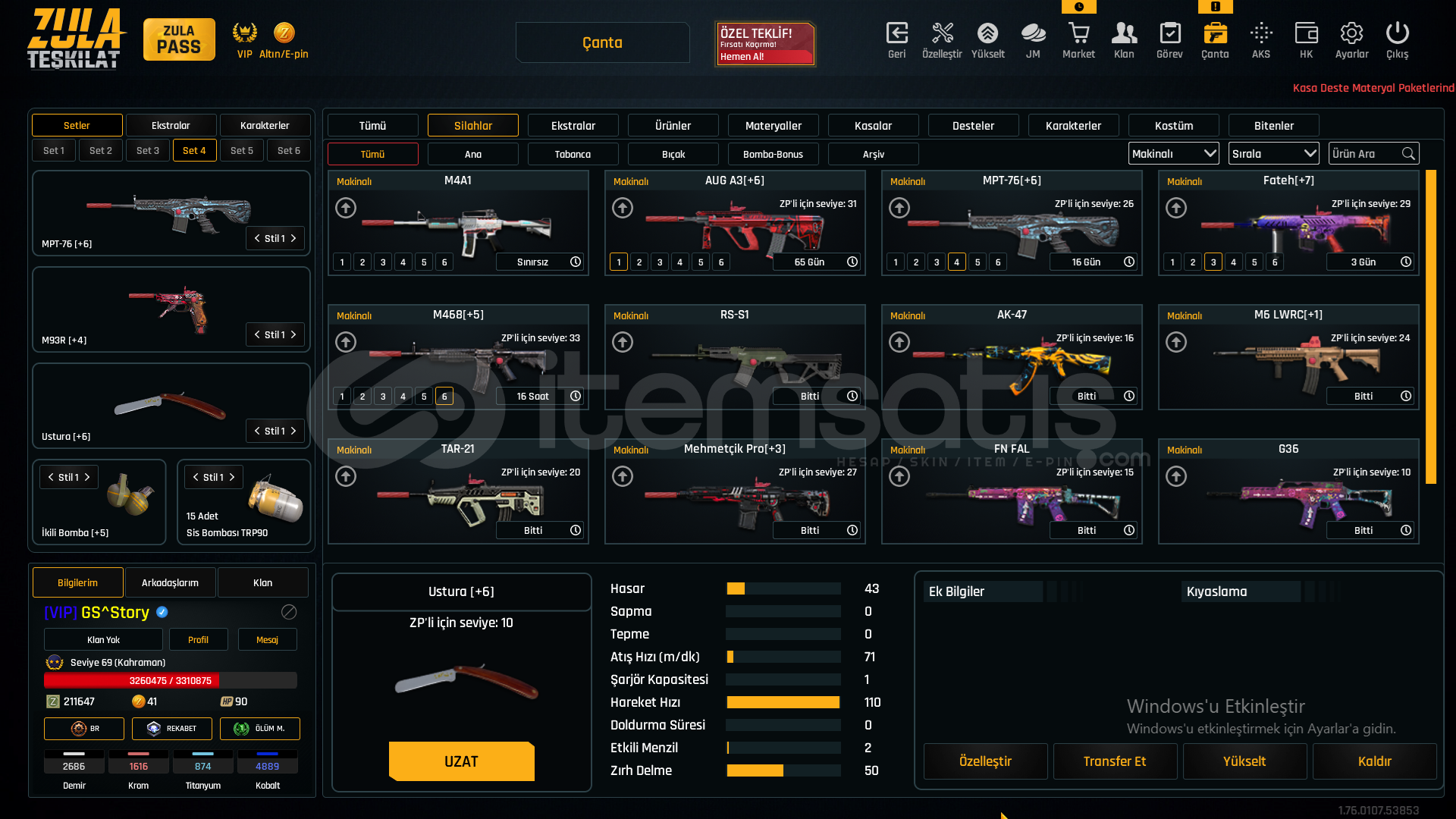
Task: Select Set 6 loadout
Action: (x=289, y=151)
